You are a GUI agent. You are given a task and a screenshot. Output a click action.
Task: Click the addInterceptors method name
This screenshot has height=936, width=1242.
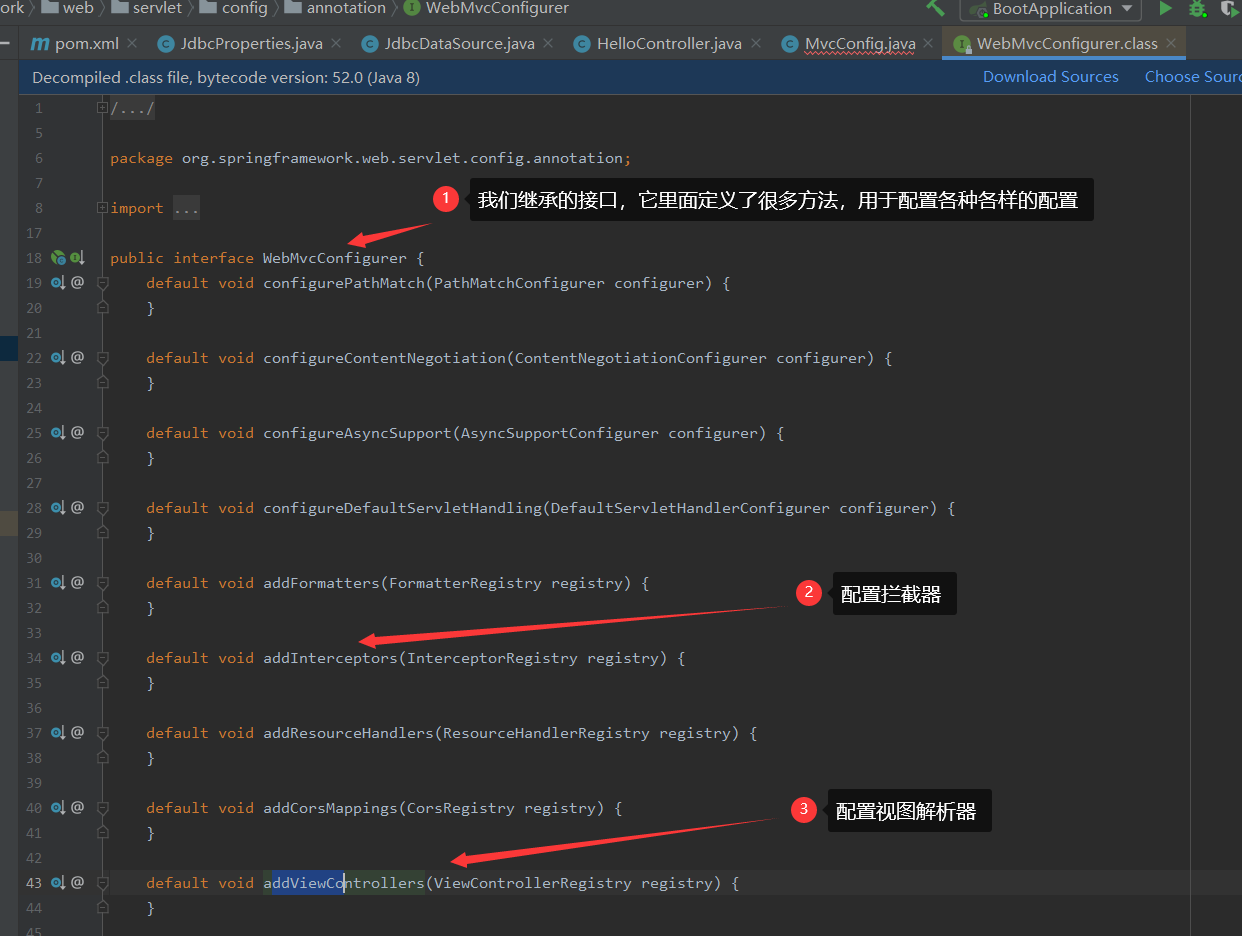[x=330, y=658]
